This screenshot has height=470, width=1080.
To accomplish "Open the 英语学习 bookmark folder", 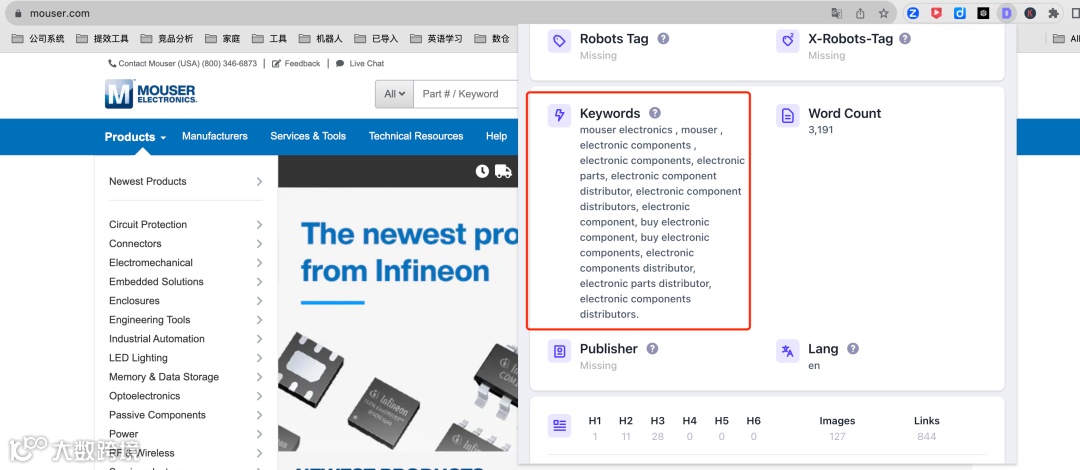I will pos(436,39).
